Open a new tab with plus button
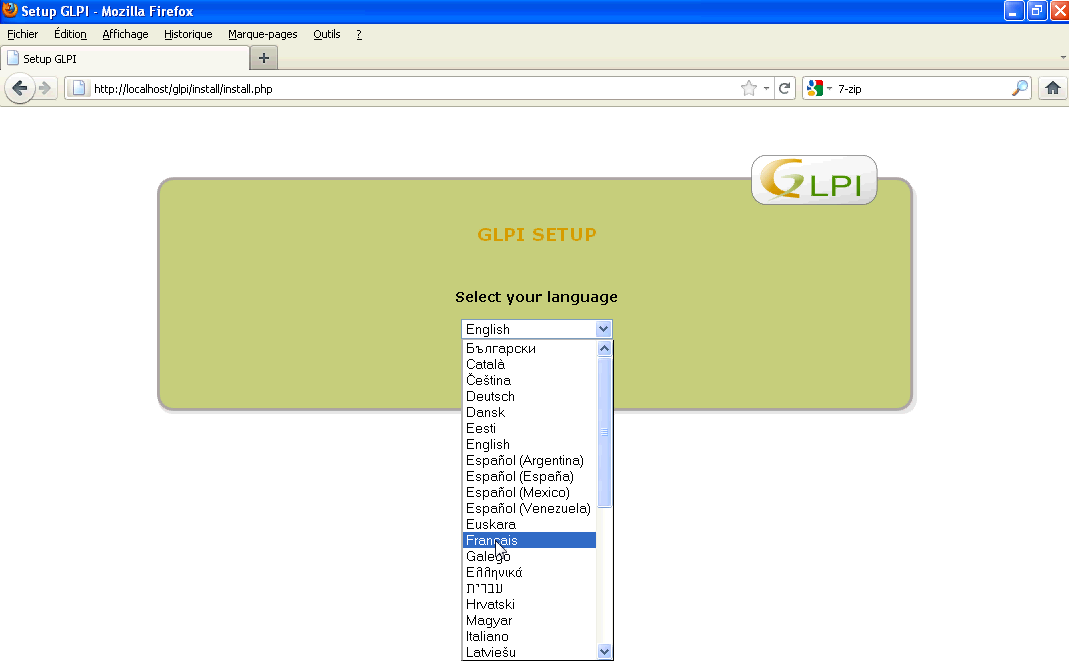This screenshot has height=670, width=1069. pos(264,58)
